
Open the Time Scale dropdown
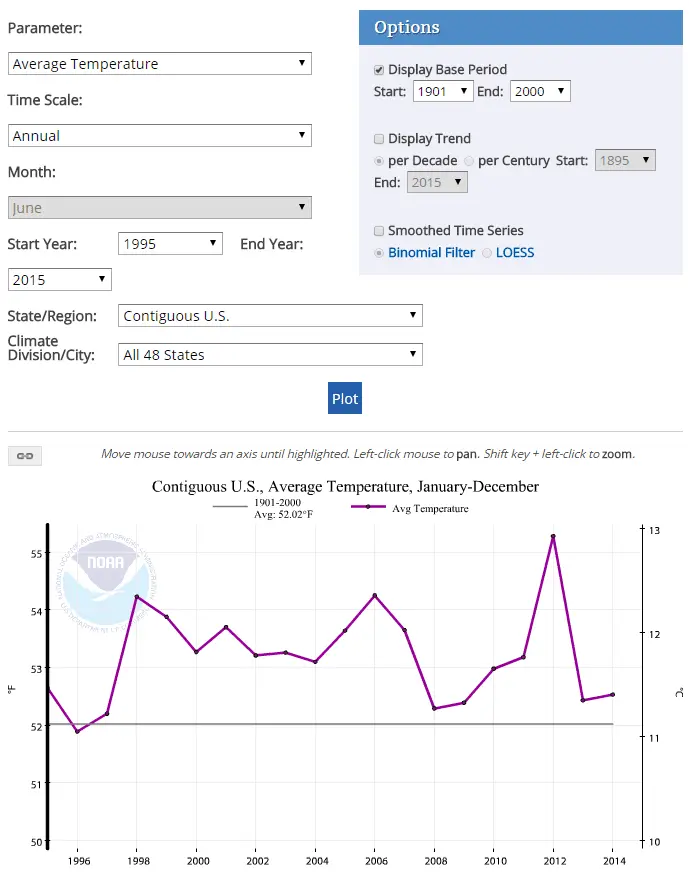pyautogui.click(x=160, y=136)
